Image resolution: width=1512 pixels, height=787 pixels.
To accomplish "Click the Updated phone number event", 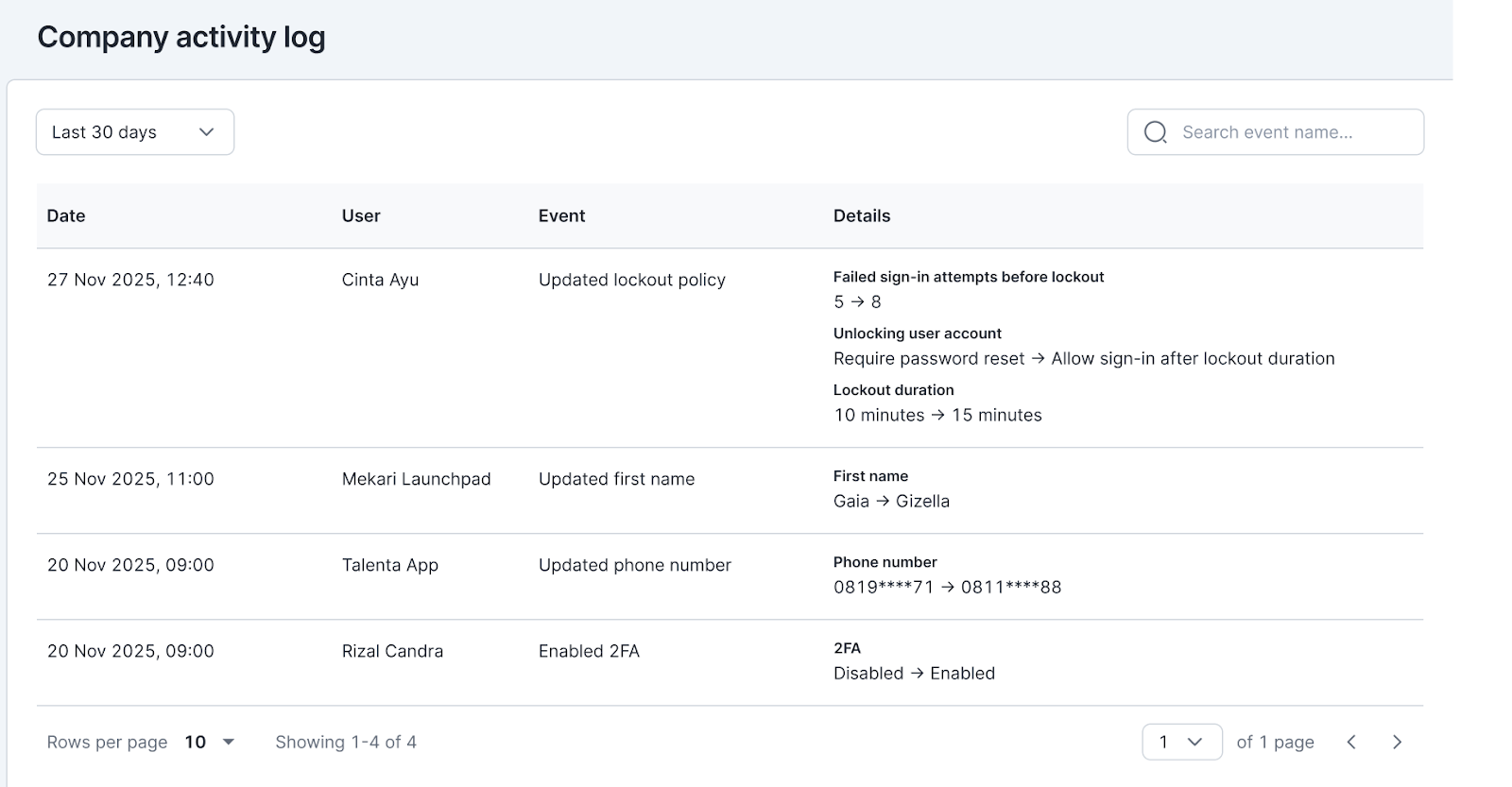I will (x=634, y=565).
